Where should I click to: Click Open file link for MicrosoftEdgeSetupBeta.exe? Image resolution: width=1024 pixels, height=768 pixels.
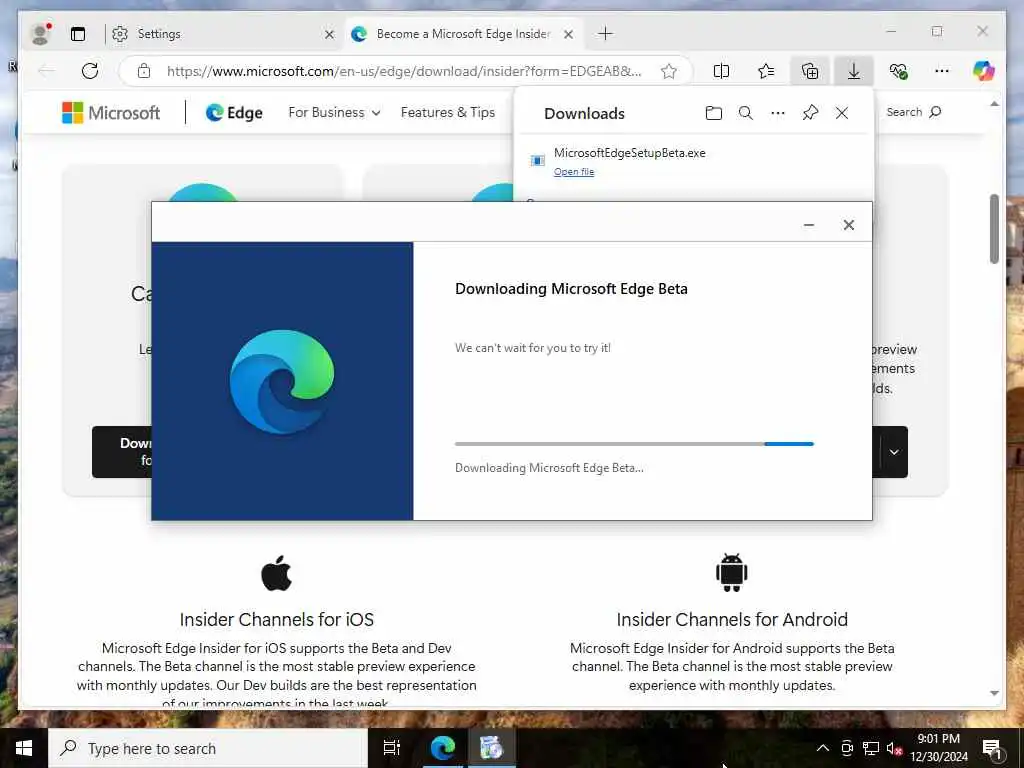point(574,172)
